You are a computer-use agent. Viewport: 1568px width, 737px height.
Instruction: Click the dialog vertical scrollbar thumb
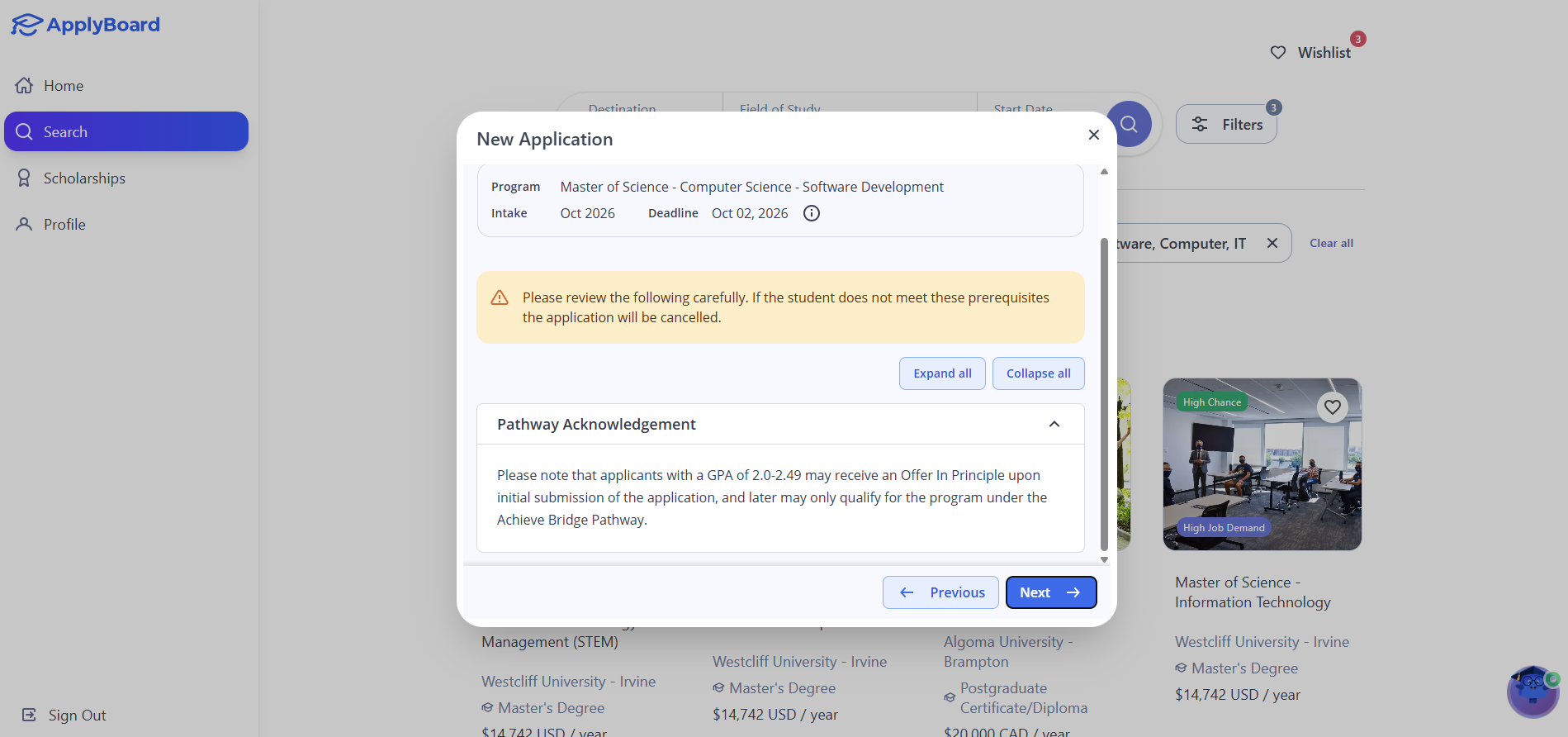[x=1104, y=395]
